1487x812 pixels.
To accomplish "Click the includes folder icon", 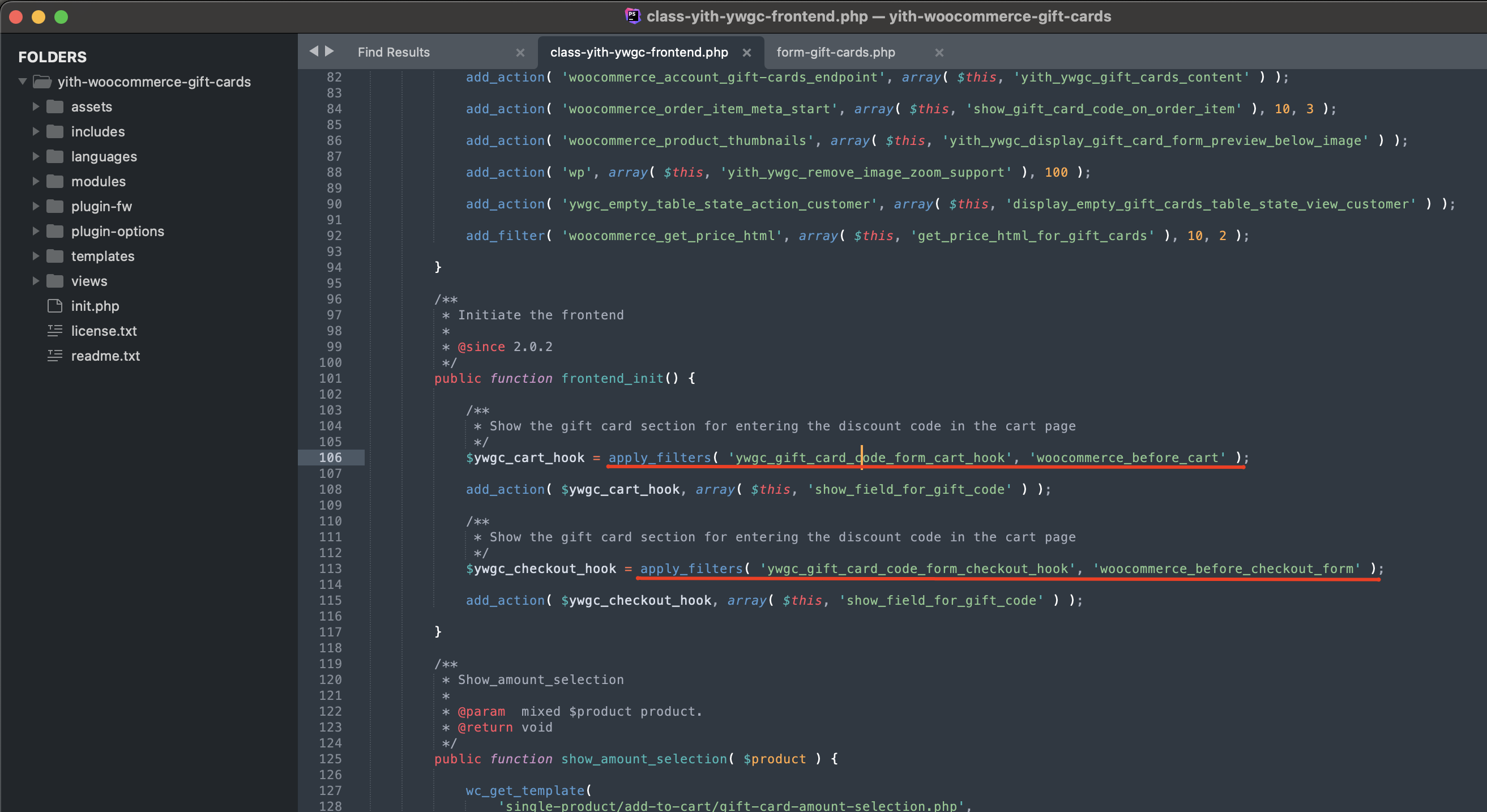I will tap(55, 131).
